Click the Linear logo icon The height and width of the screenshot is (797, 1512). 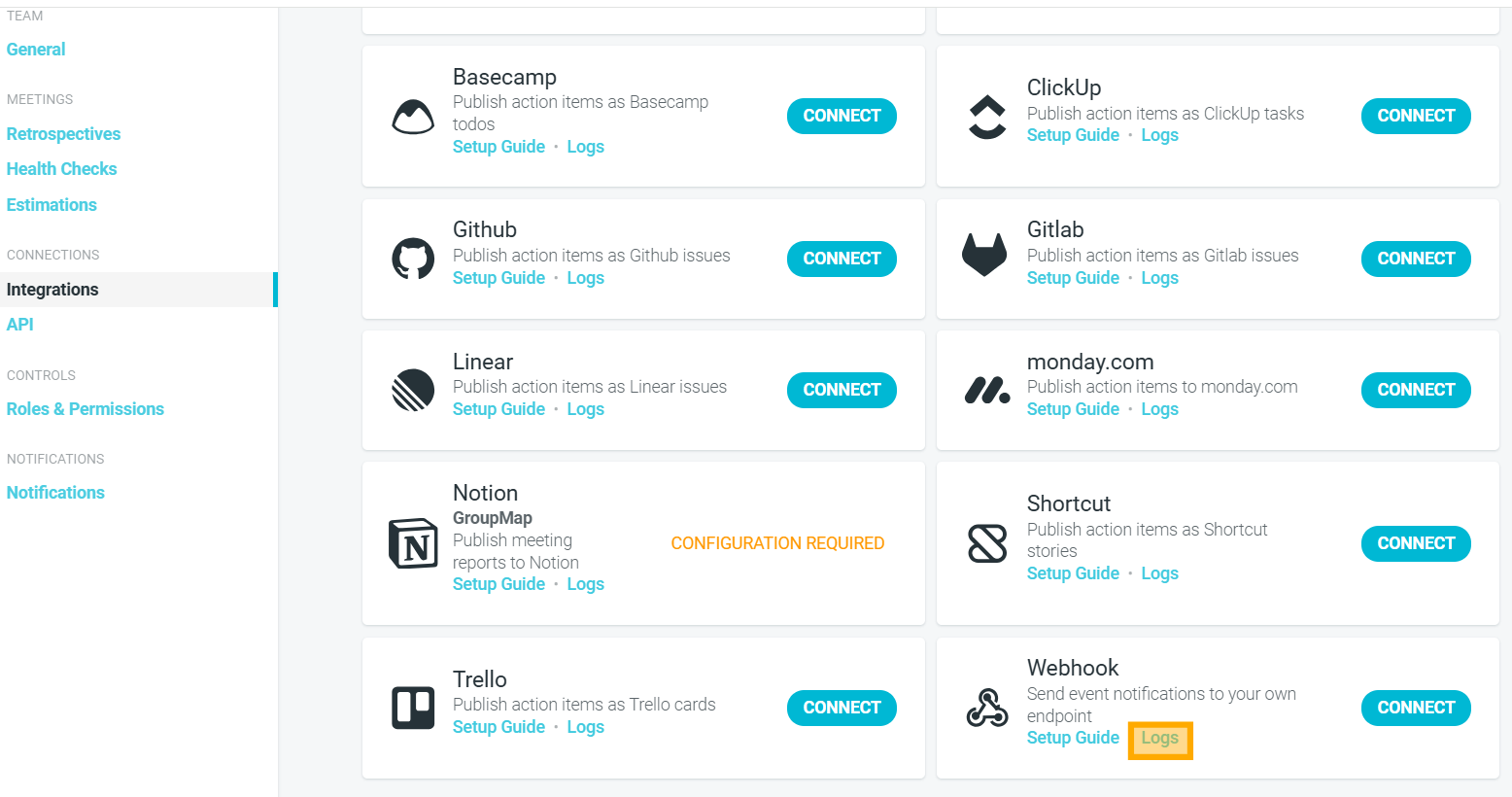pos(413,390)
